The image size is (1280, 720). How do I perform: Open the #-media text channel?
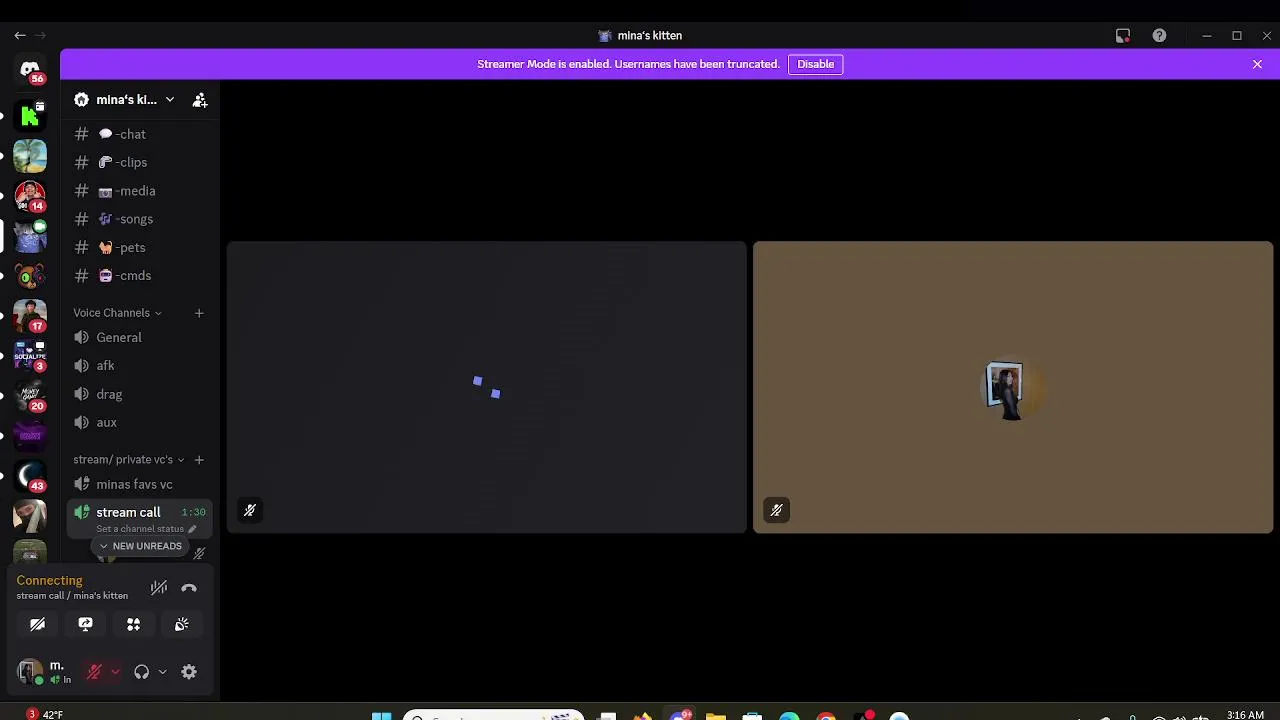click(140, 191)
